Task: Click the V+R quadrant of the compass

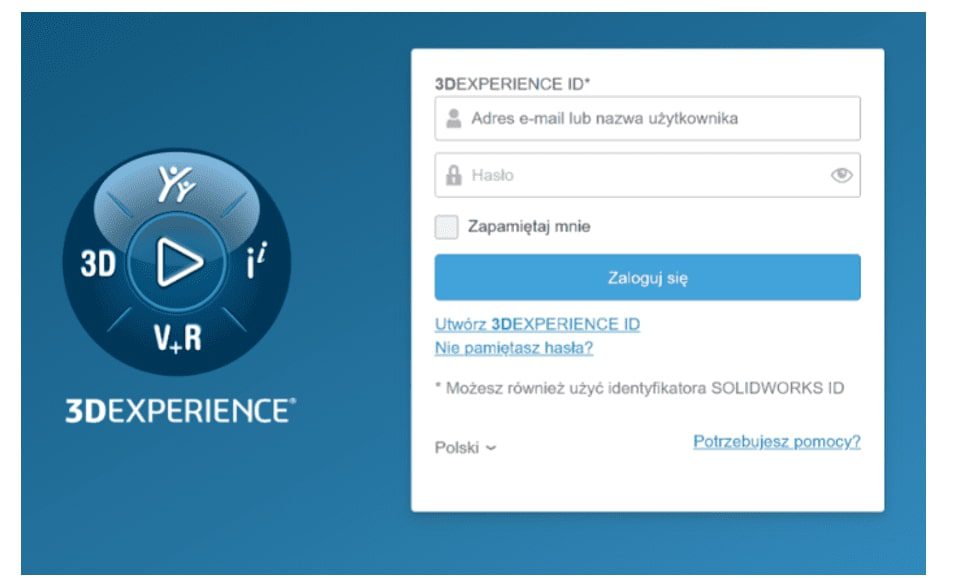Action: click(x=177, y=339)
